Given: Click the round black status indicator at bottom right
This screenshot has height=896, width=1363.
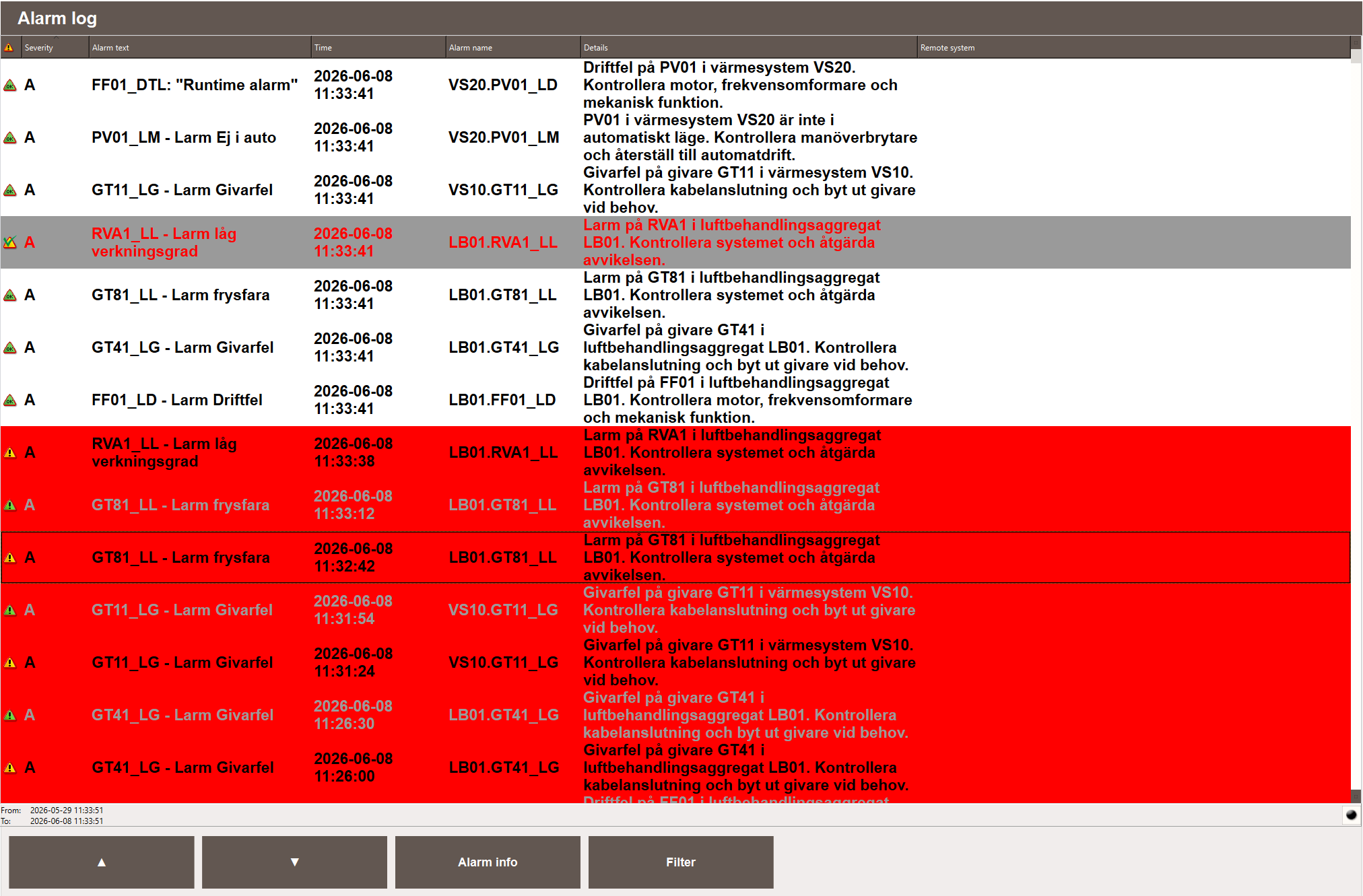Looking at the screenshot, I should click(1351, 815).
